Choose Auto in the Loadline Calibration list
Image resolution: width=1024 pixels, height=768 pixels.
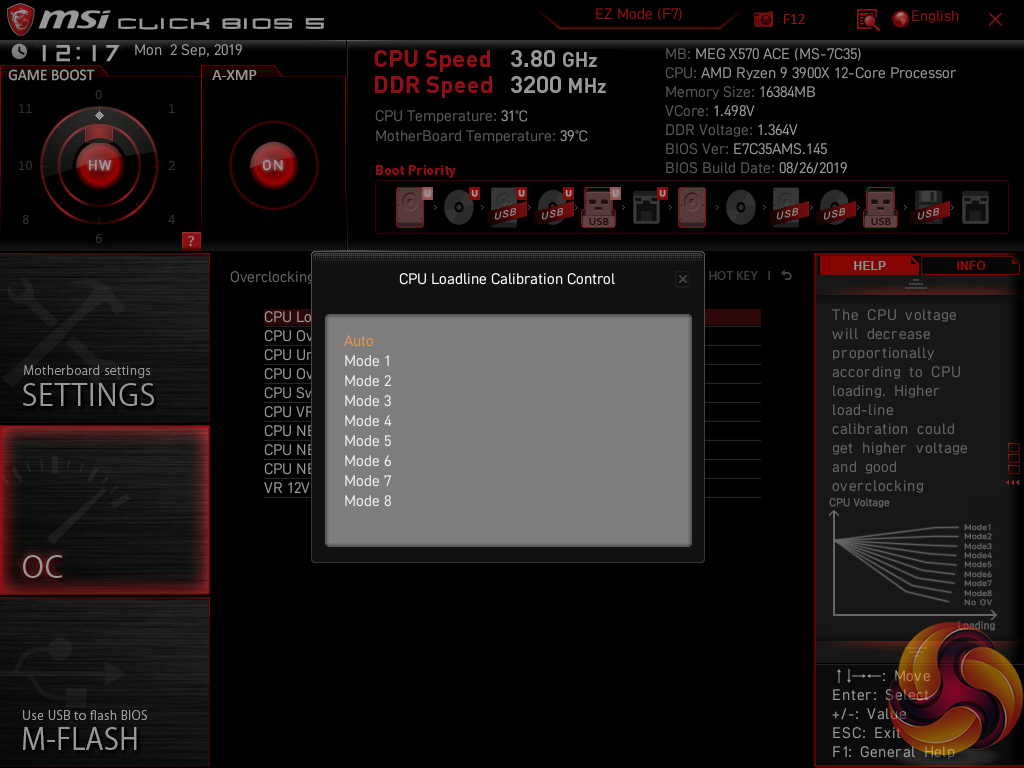click(x=359, y=341)
